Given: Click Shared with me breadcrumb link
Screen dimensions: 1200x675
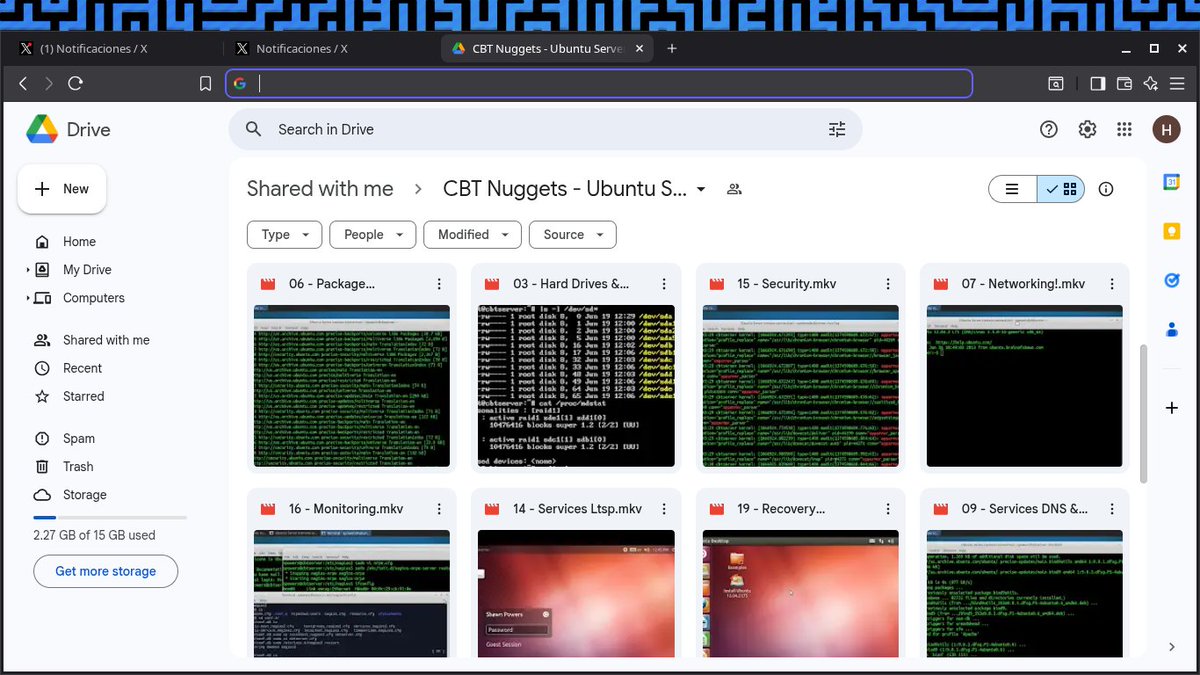Looking at the screenshot, I should pos(320,189).
